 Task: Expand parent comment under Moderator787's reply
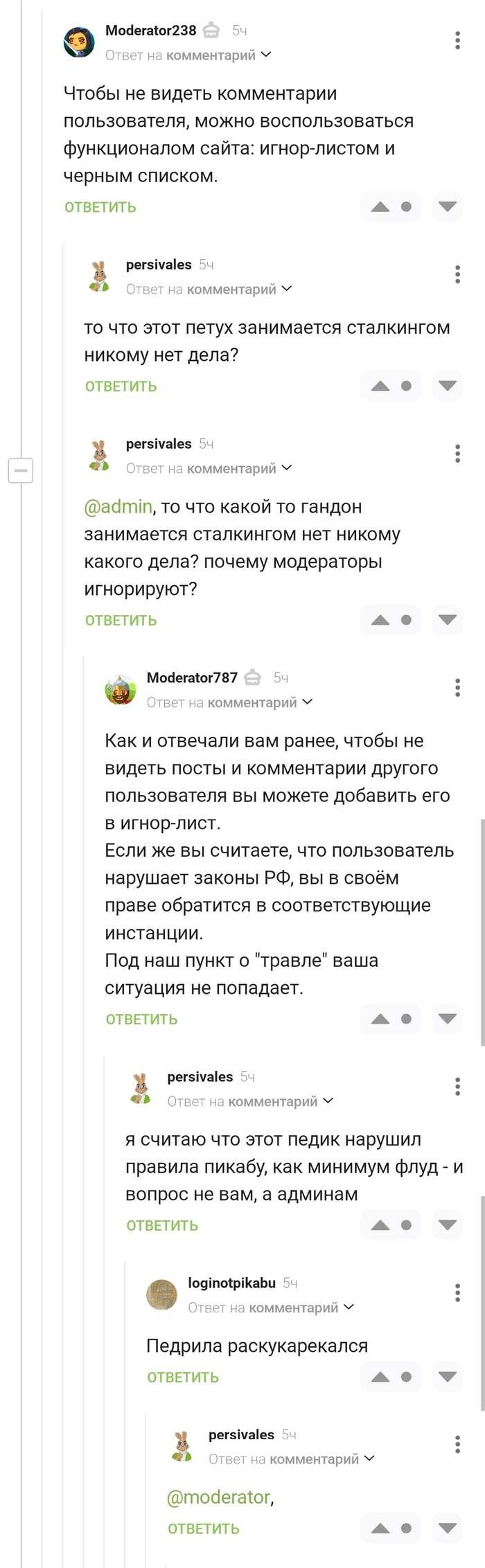307,702
